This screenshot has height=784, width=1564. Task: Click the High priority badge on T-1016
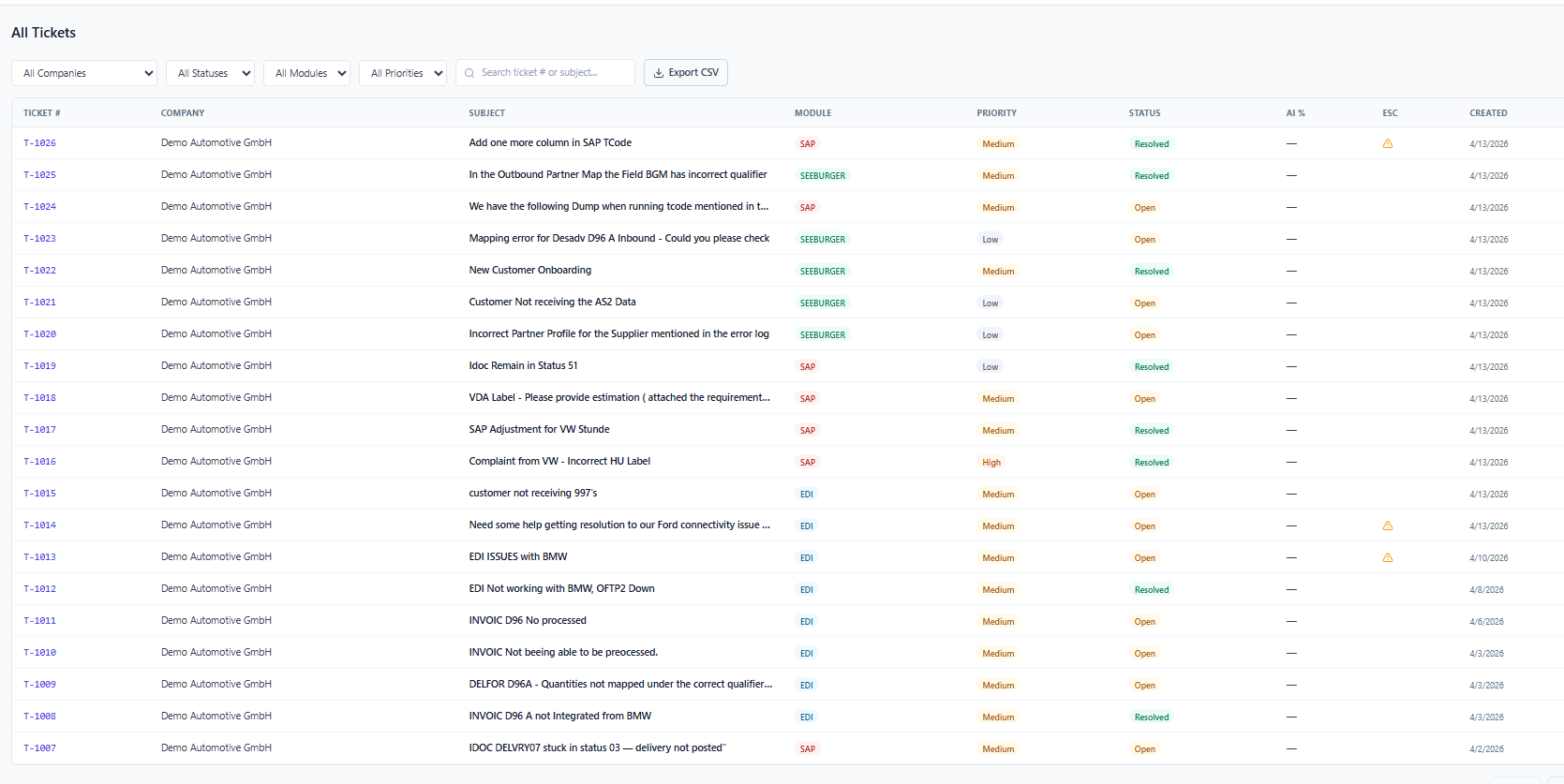991,463
